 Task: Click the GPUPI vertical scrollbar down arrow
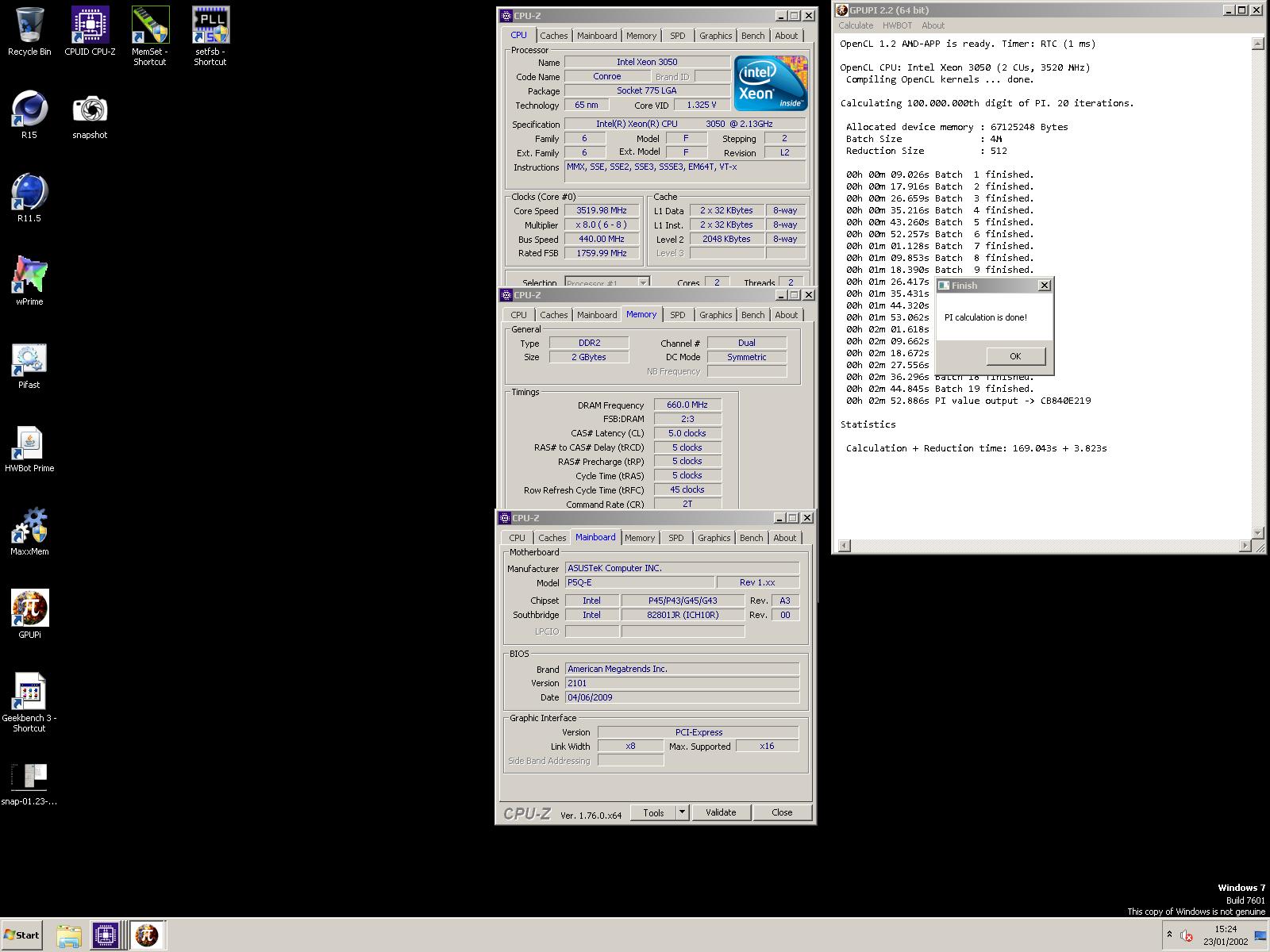point(1257,532)
